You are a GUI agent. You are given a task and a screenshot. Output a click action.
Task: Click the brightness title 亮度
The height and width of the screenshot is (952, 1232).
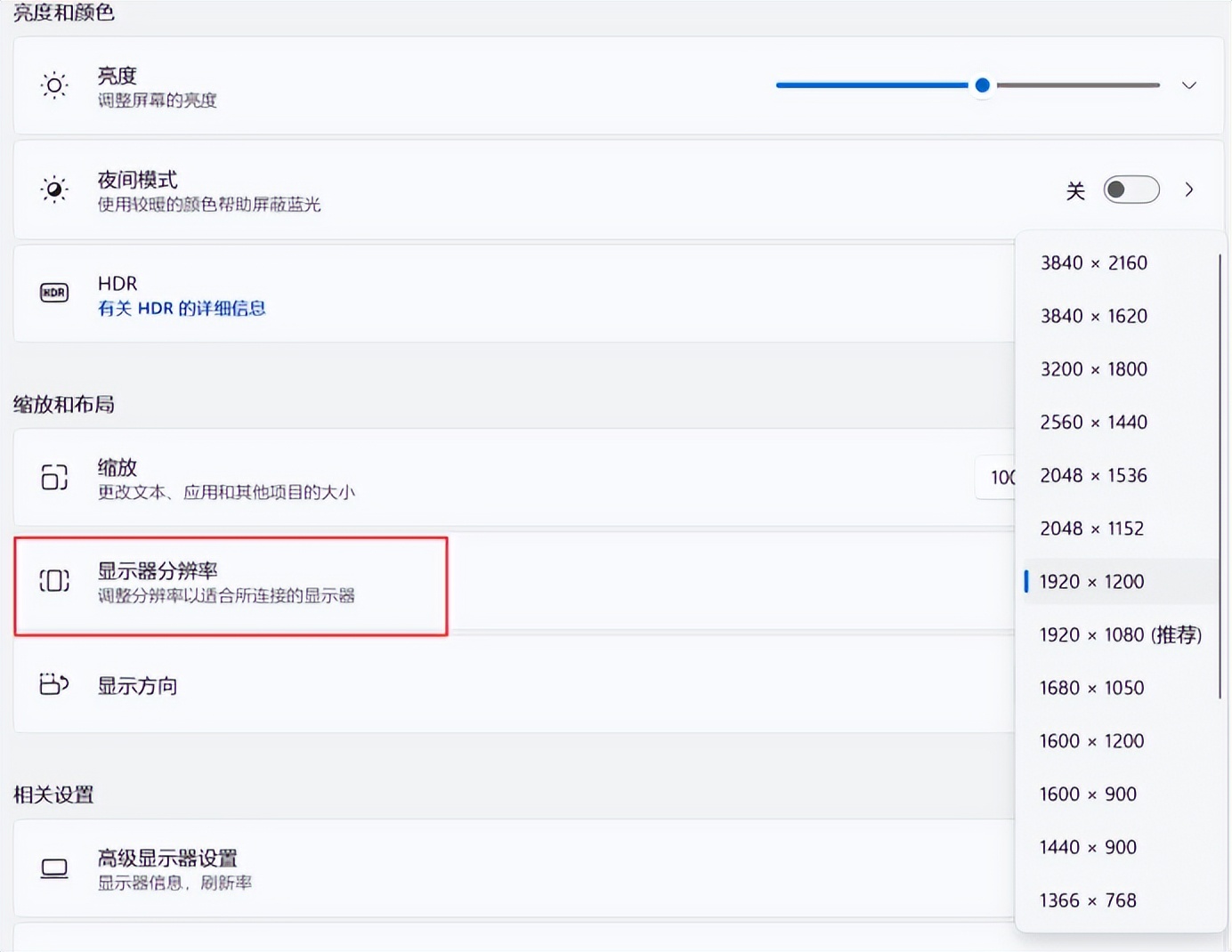tap(118, 76)
